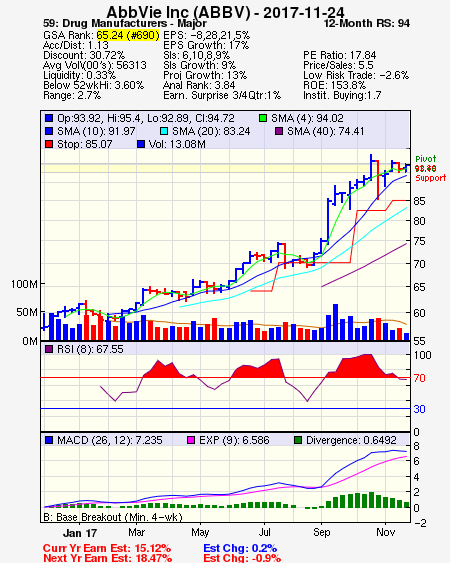This screenshot has height=563, width=450.
Task: Click the SMA (4): 94.02 label
Action: click(x=307, y=118)
